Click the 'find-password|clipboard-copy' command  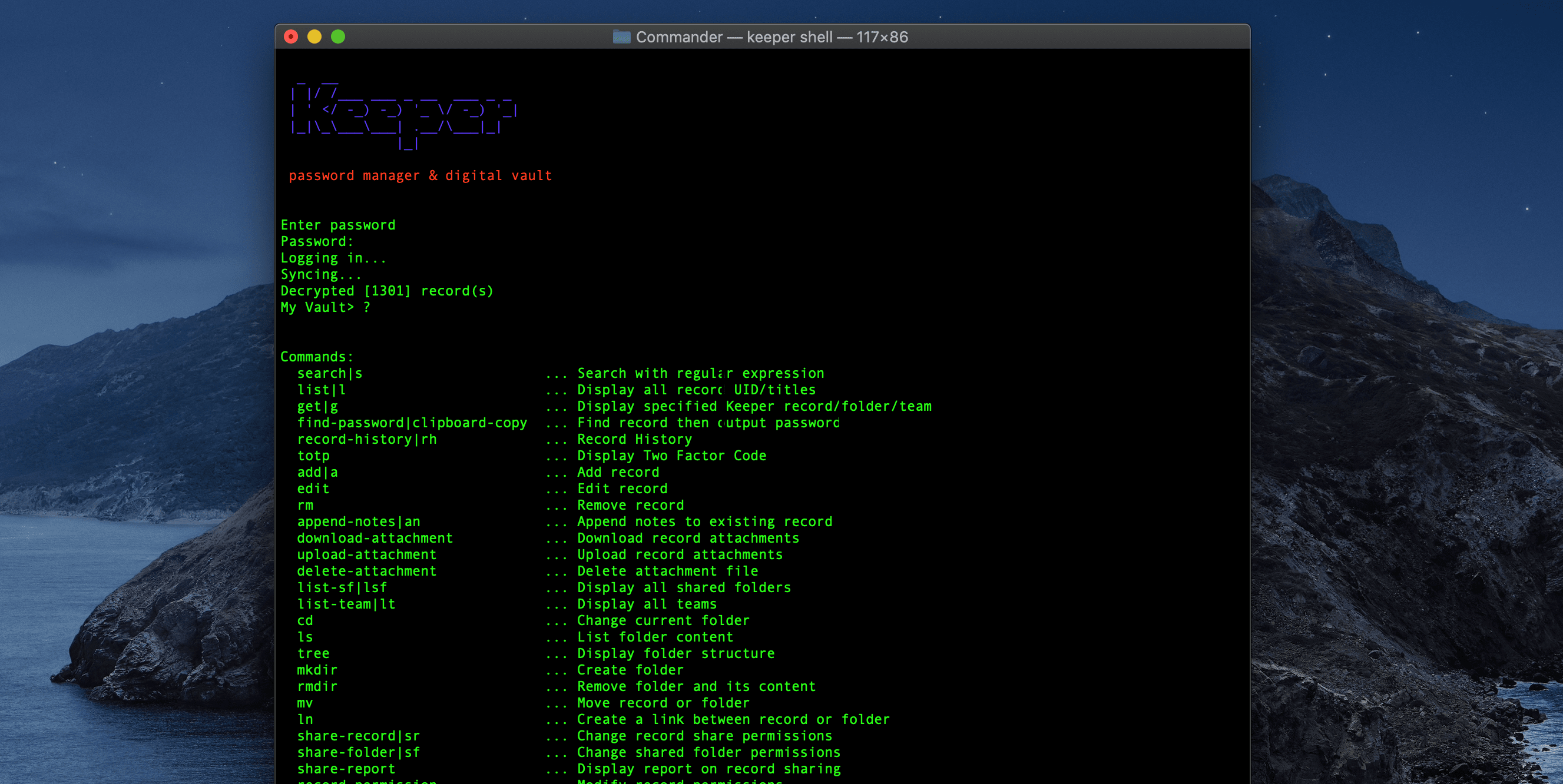(412, 423)
